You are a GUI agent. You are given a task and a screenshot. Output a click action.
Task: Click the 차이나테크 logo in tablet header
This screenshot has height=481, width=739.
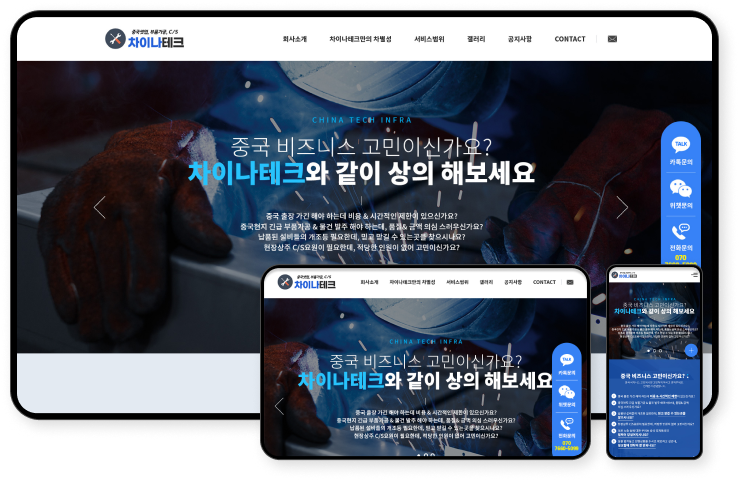pos(306,283)
